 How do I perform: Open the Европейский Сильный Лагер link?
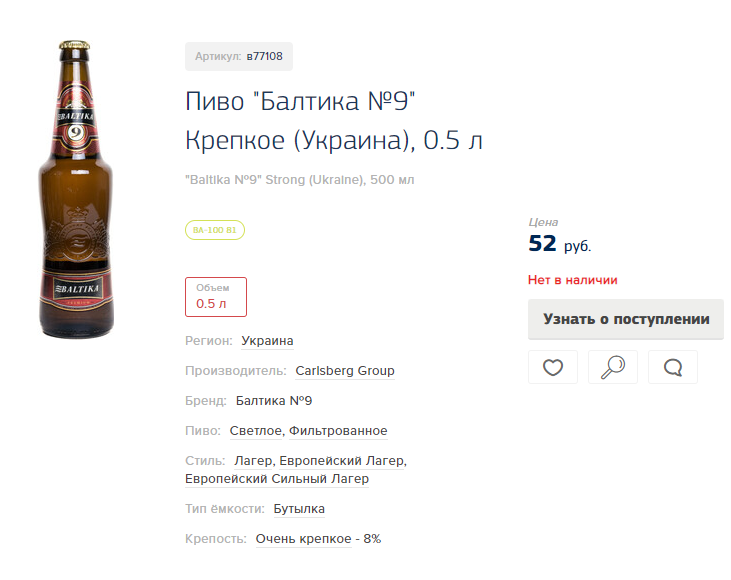277,479
